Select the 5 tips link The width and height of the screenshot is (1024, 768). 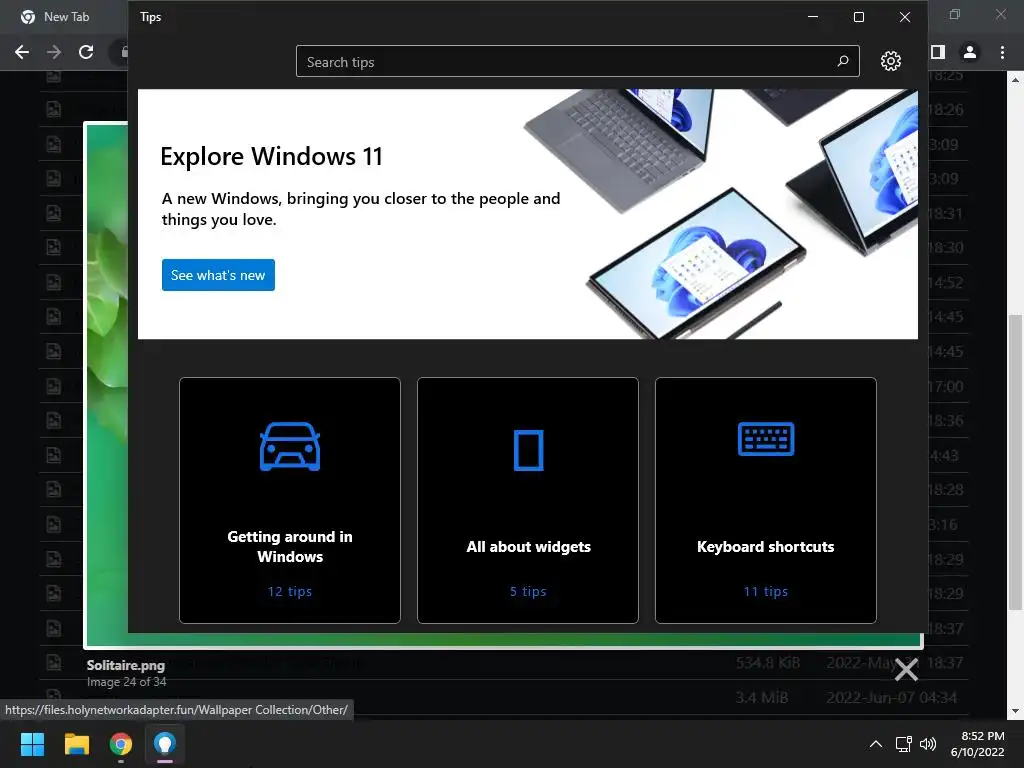(528, 591)
